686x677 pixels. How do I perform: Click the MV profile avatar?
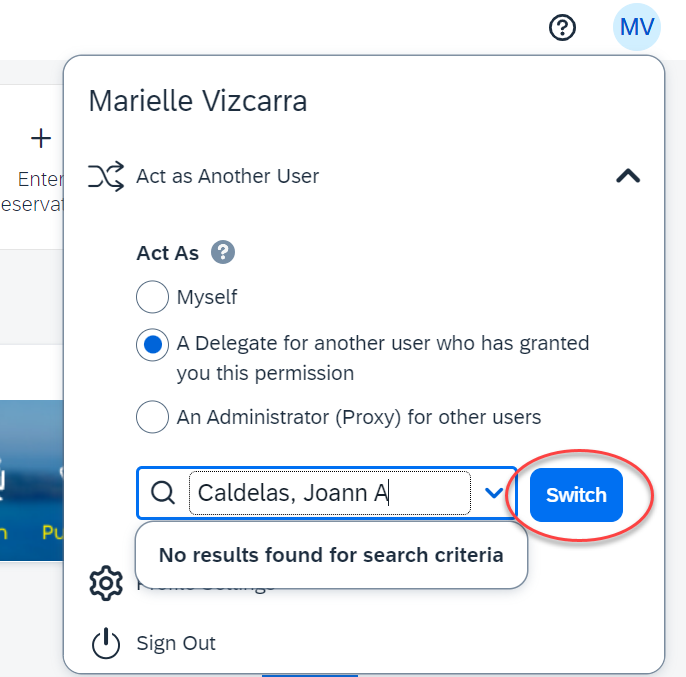(637, 27)
